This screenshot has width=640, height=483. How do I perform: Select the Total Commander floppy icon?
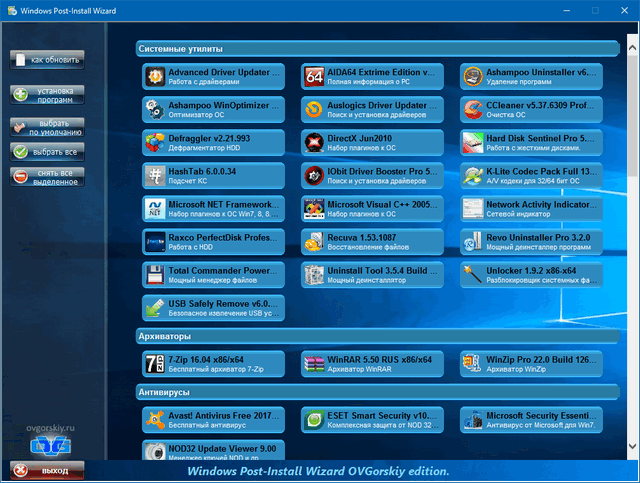pyautogui.click(x=155, y=274)
